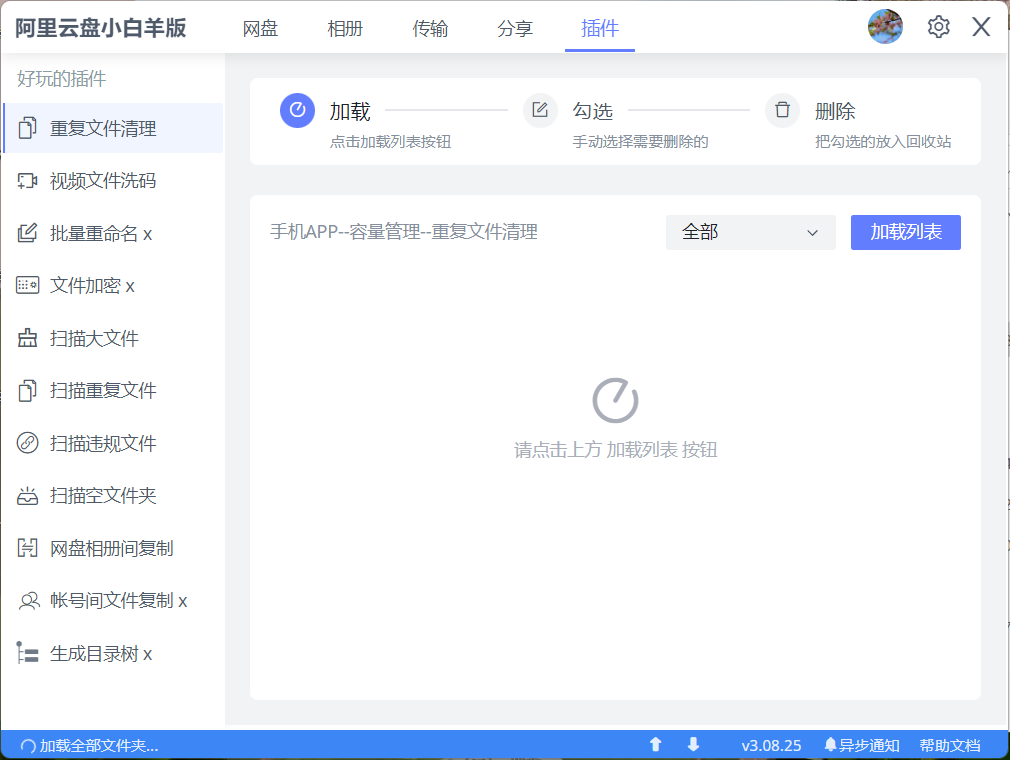
Task: Go to the 分享 tab
Action: click(x=515, y=29)
